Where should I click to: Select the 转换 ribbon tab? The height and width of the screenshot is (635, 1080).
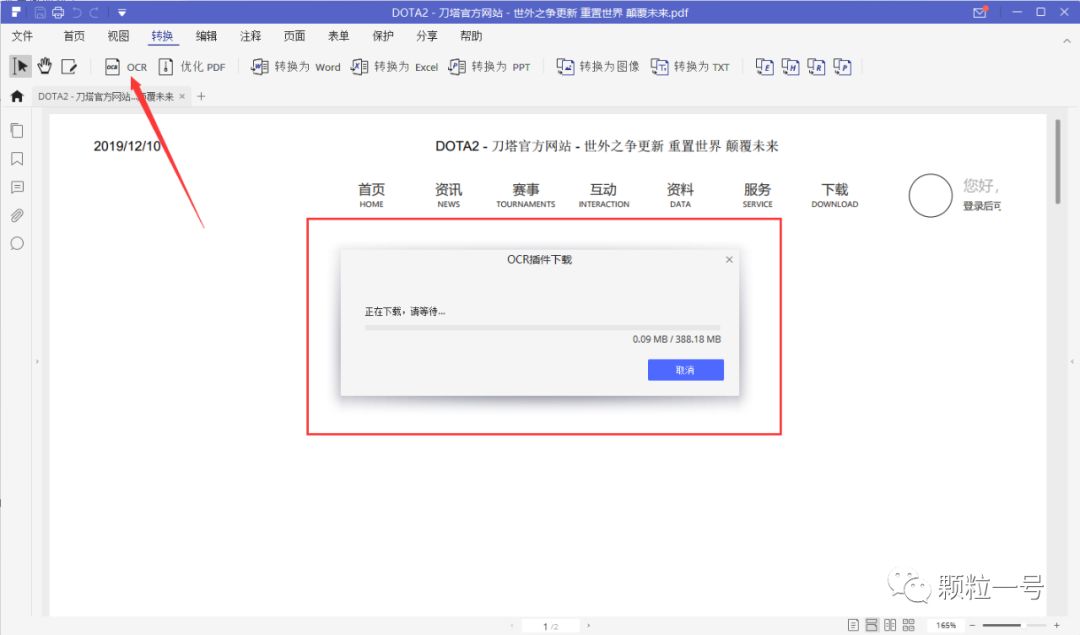pyautogui.click(x=163, y=36)
